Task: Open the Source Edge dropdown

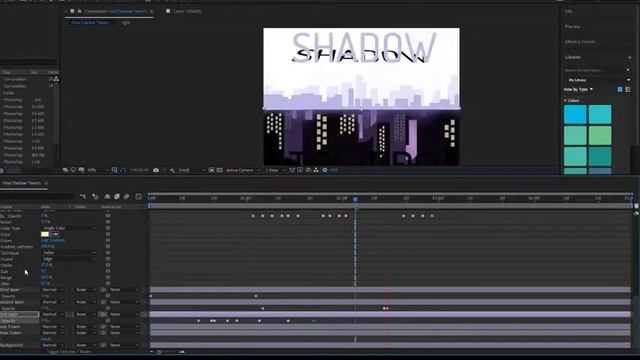Action: [69, 259]
